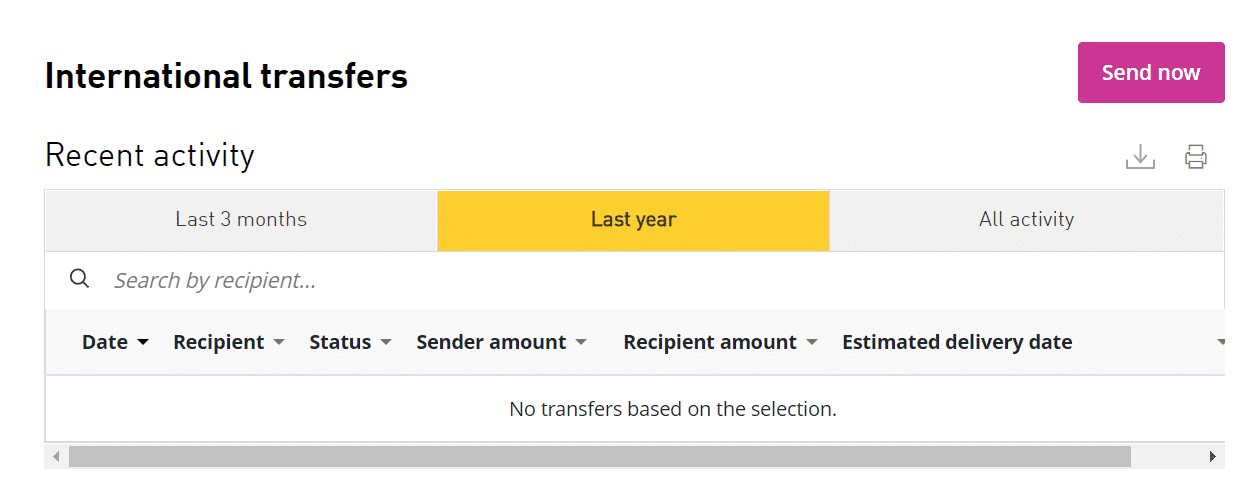Click the download activity icon
The image size is (1255, 501).
1140,157
